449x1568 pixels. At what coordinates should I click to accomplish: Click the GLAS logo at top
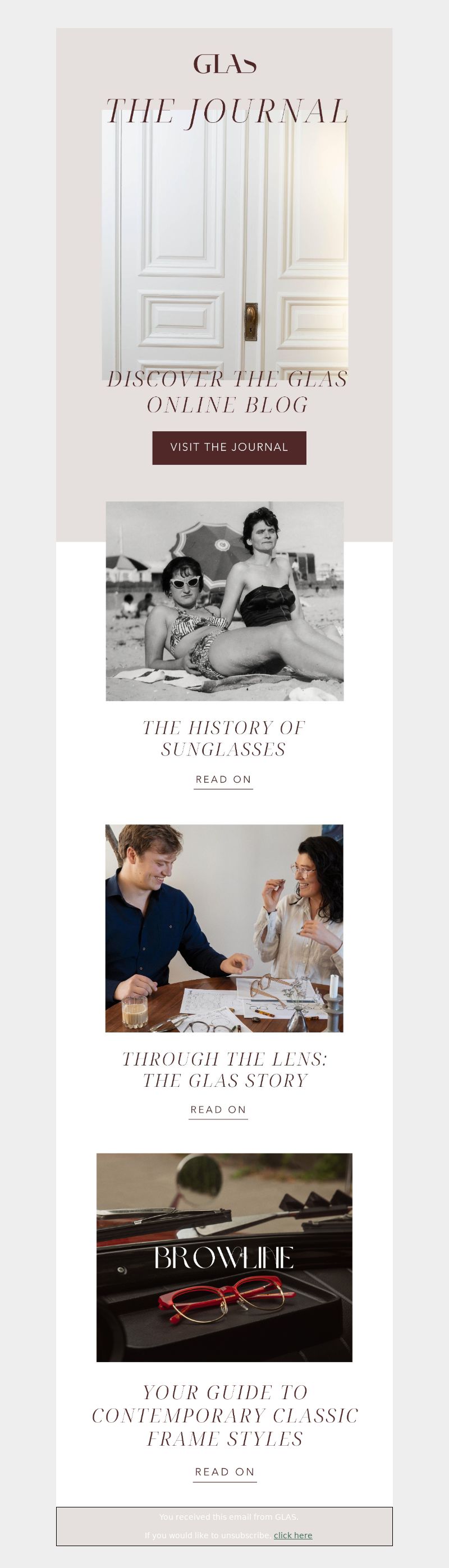coord(225,64)
